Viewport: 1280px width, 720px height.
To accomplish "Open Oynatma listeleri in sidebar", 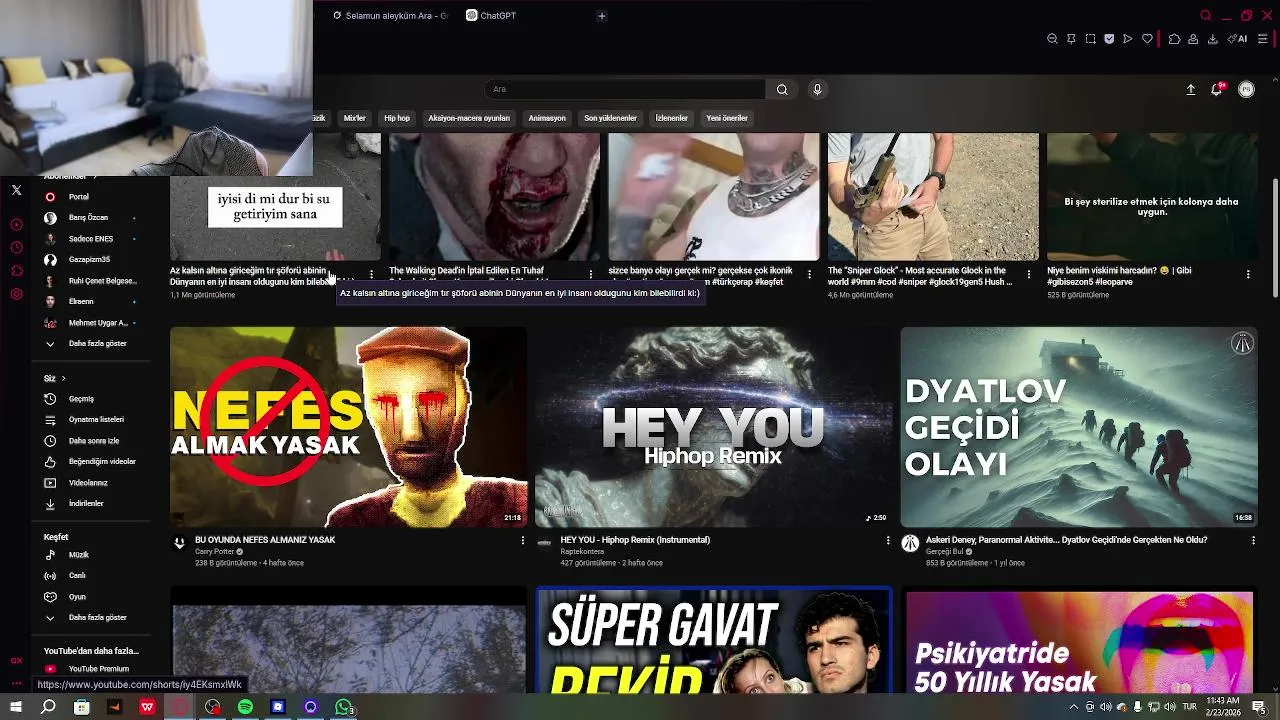I will click(90, 420).
